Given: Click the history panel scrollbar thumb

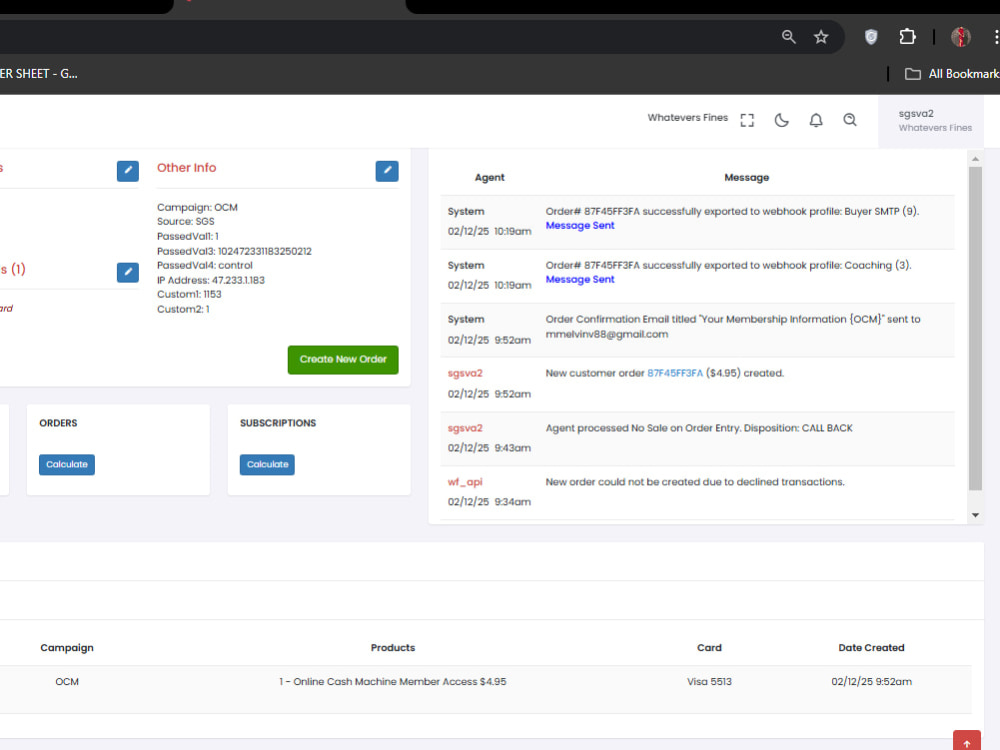Looking at the screenshot, I should click(x=975, y=328).
